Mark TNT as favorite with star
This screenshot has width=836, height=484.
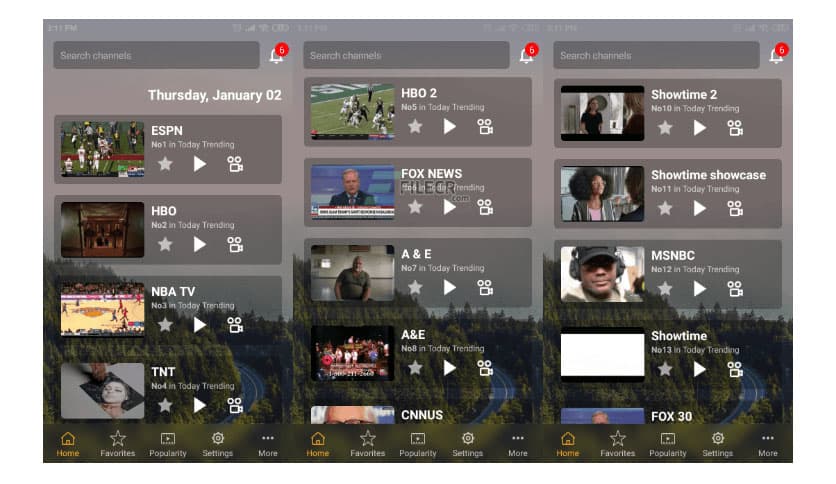click(165, 405)
